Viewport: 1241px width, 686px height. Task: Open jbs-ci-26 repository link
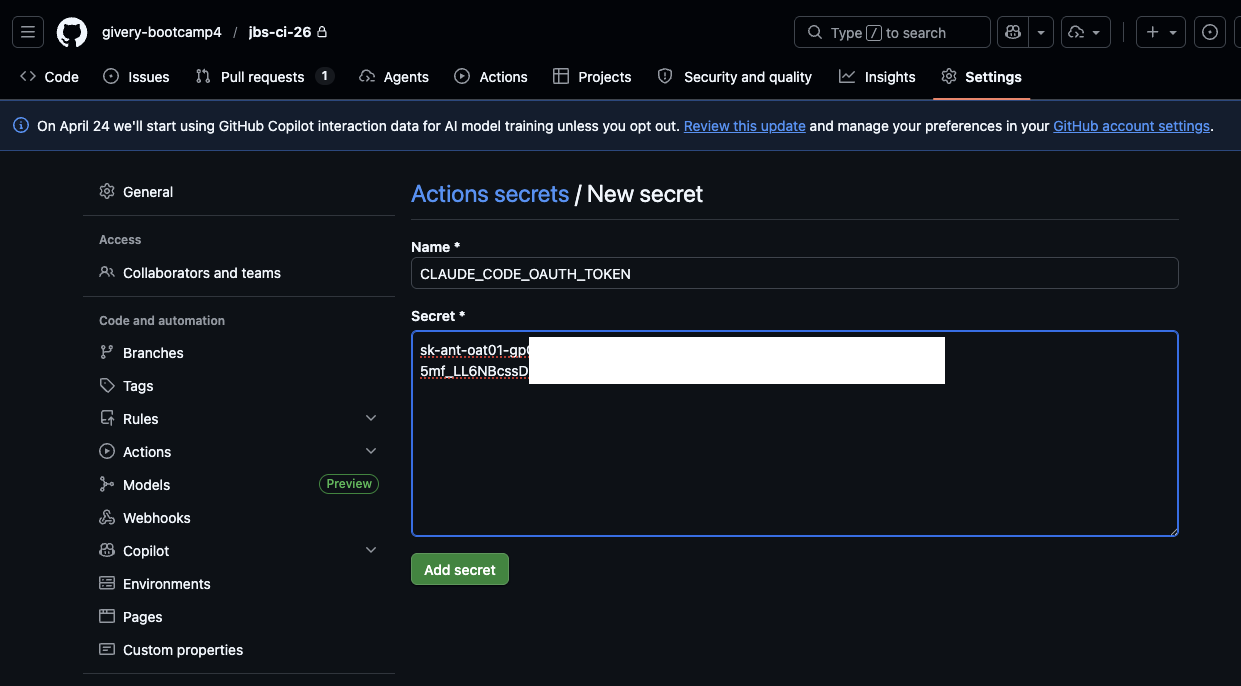coord(280,32)
